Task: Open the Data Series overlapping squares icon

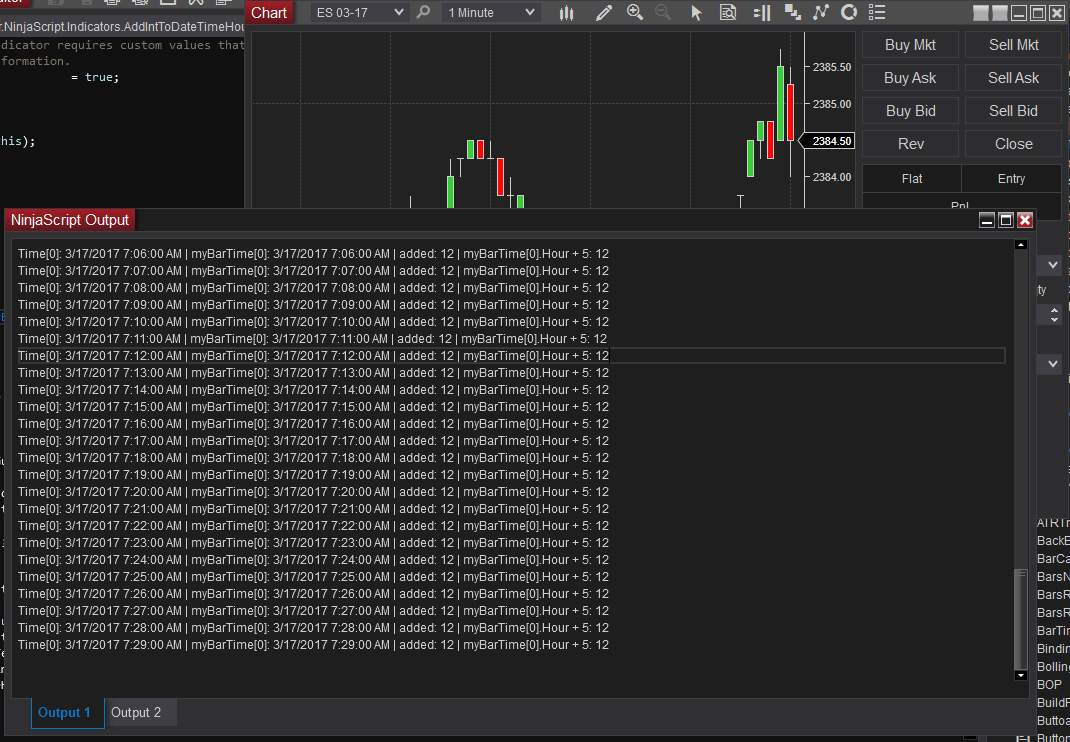Action: click(792, 12)
